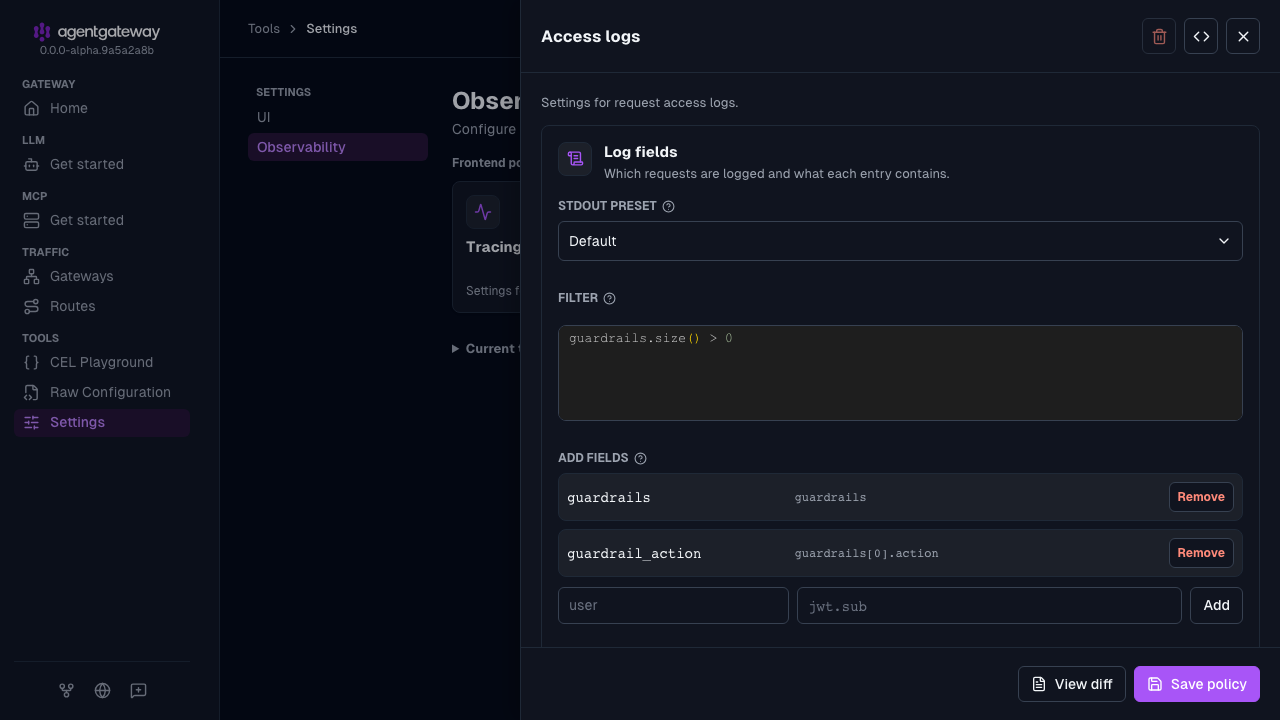Click the version text 0.0.0-alpha.9a5a2a8b
Viewport: 1280px width, 720px height.
pos(97,50)
